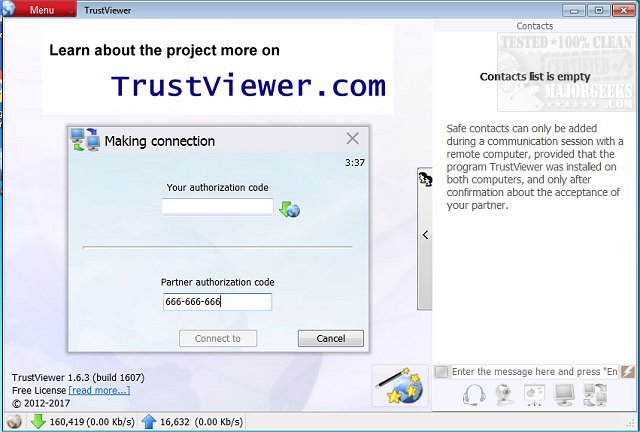Click the 16,632 (0.00 Kb/s) upload stat
This screenshot has height=432, width=640.
[201, 421]
